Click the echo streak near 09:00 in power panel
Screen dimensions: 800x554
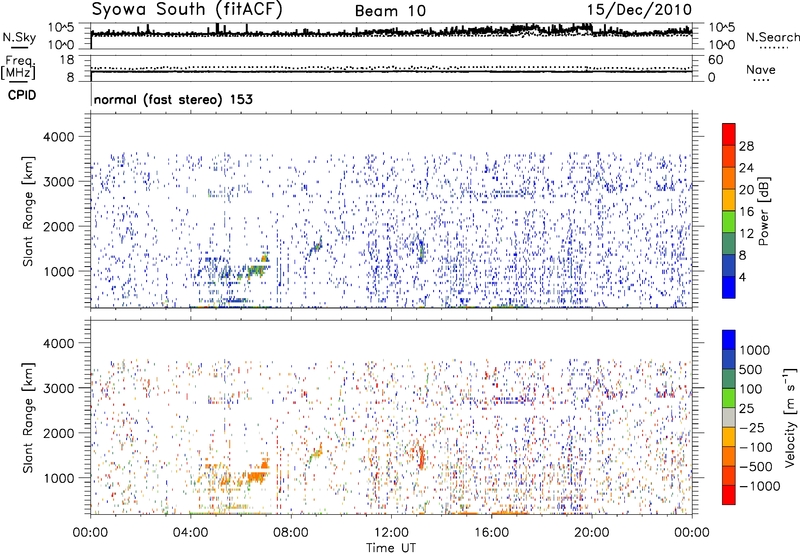[316, 247]
